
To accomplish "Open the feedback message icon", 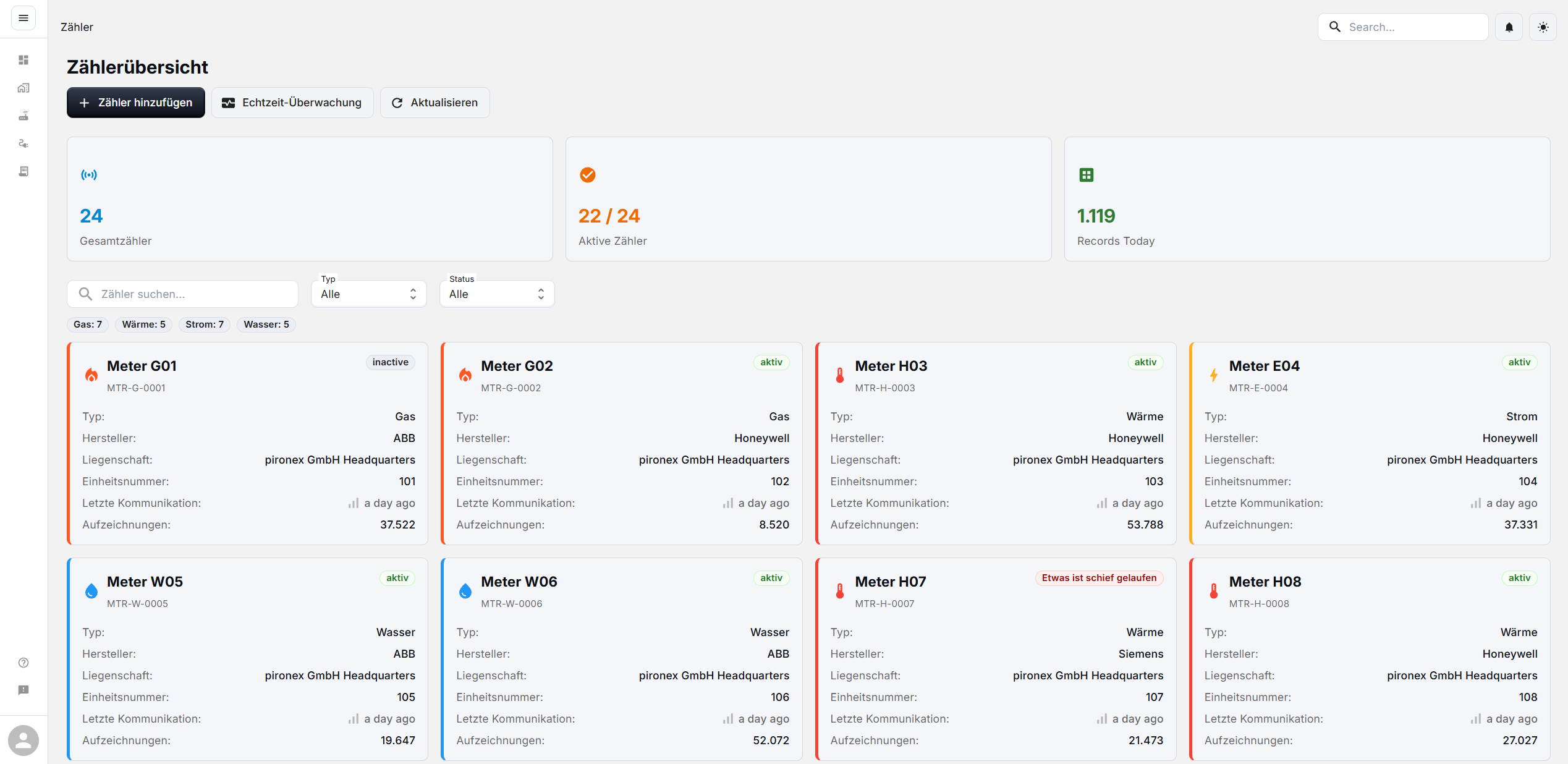I will tap(23, 690).
